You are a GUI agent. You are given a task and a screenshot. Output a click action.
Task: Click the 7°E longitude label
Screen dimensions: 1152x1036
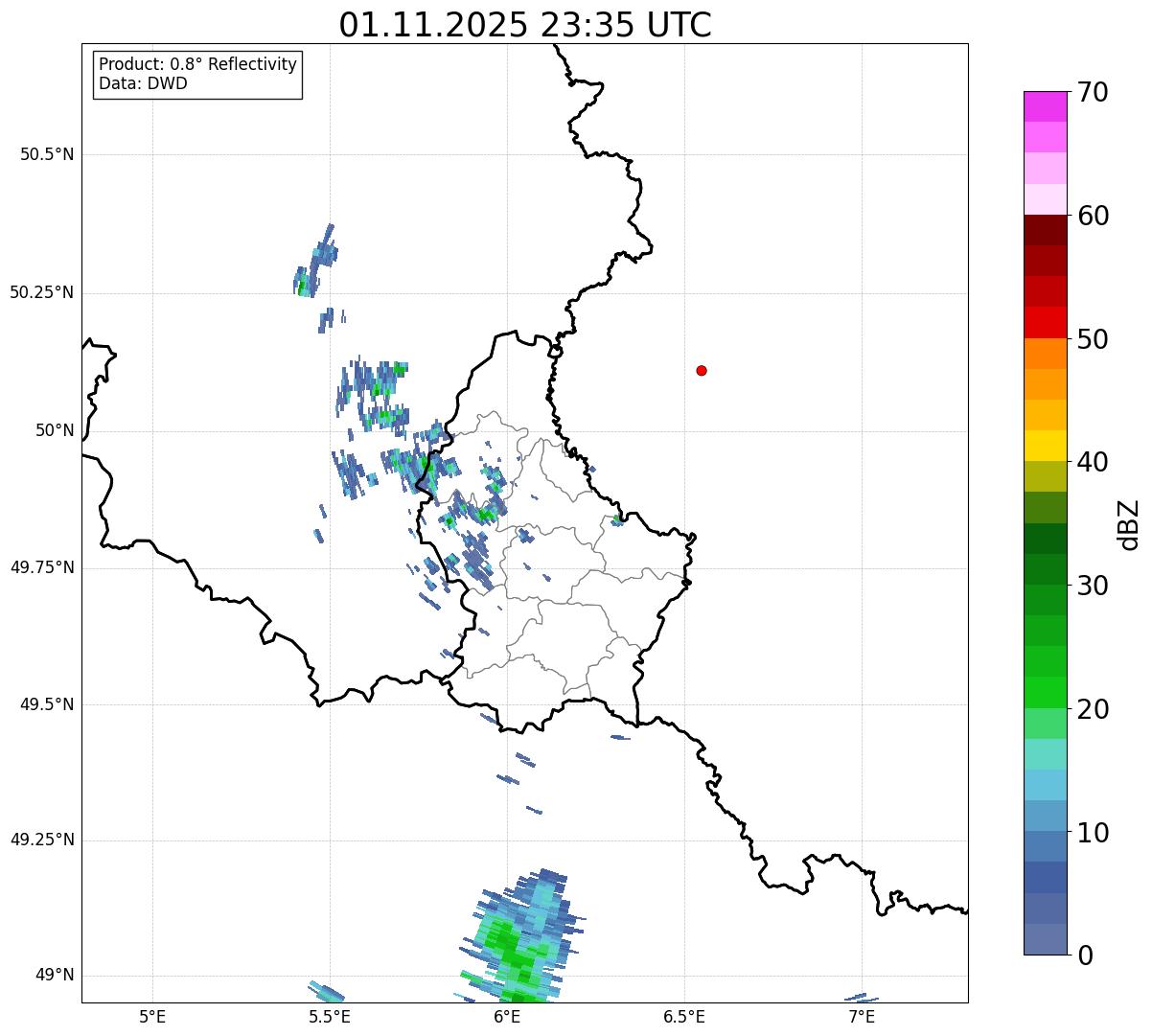point(862,1016)
